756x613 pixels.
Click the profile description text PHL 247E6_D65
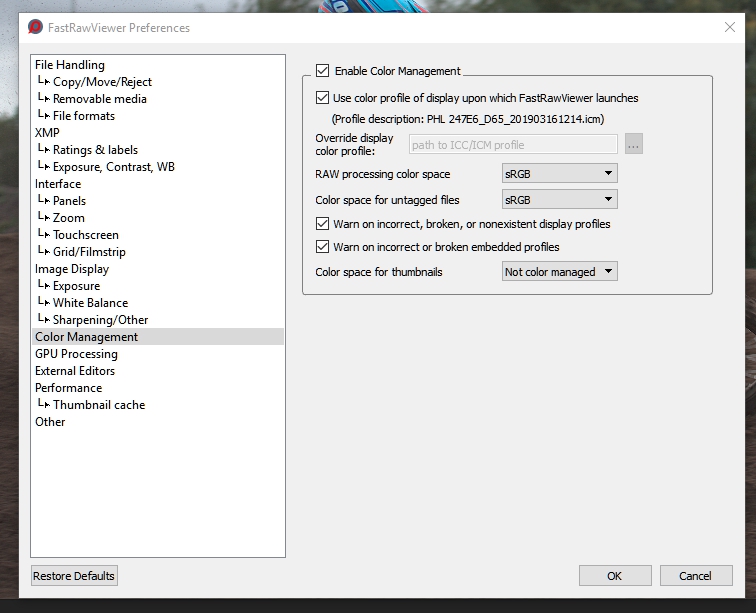468,119
